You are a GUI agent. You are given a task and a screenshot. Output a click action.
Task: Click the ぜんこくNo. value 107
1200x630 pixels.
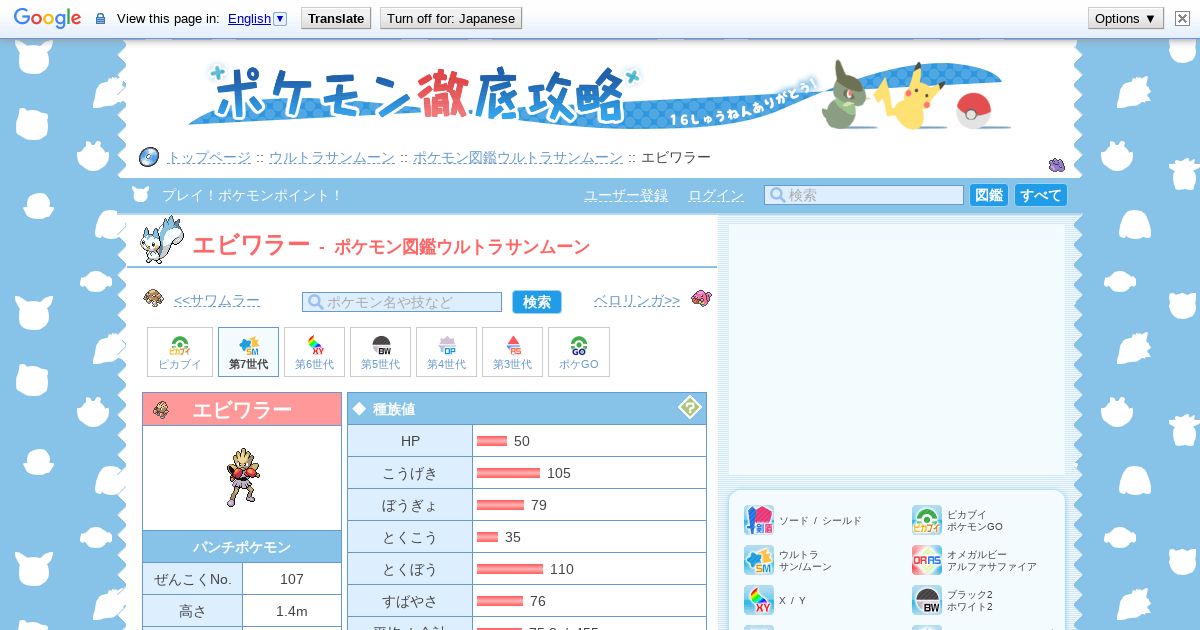[292, 579]
